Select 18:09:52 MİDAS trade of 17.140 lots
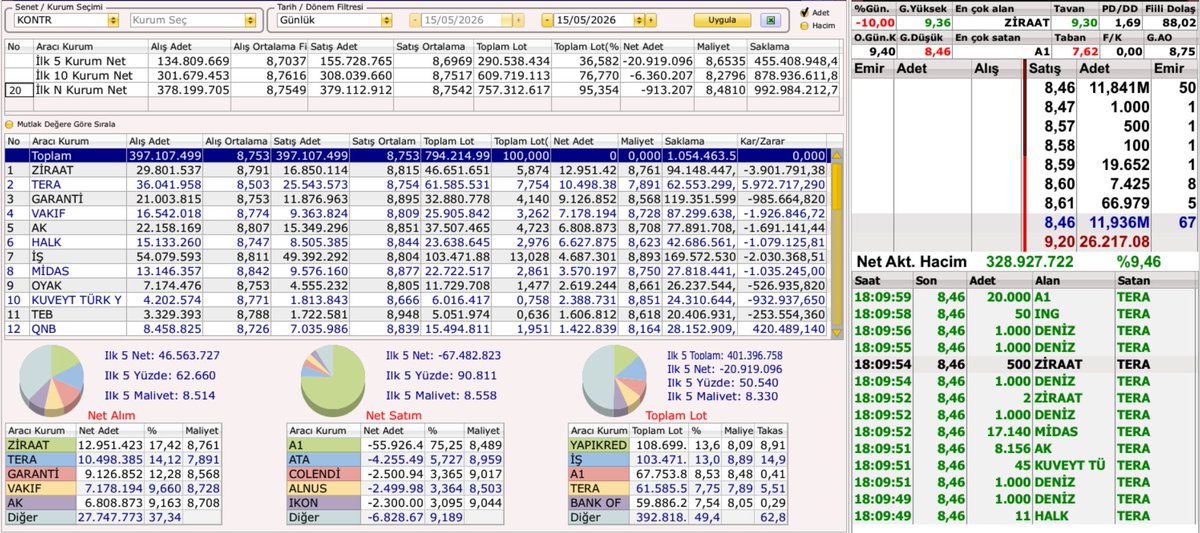The image size is (1200, 533). (x=1025, y=432)
